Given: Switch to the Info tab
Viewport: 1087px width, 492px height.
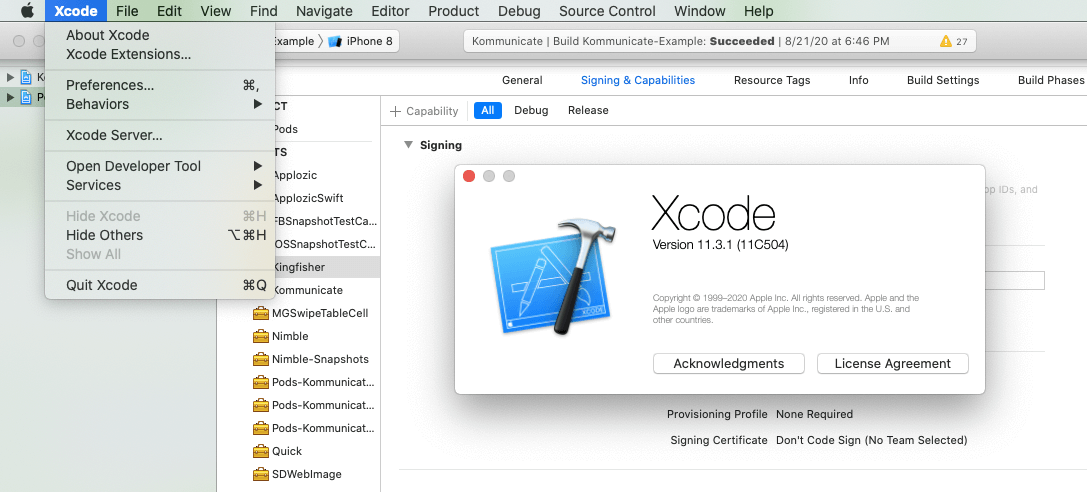Looking at the screenshot, I should (858, 80).
